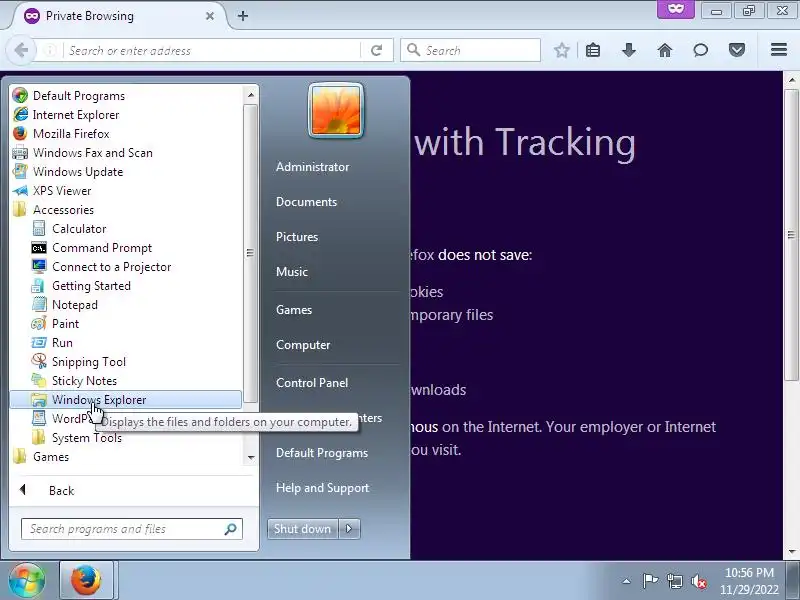Screen dimensions: 800x600
Task: Click the muted volume tray icon
Action: point(698,581)
